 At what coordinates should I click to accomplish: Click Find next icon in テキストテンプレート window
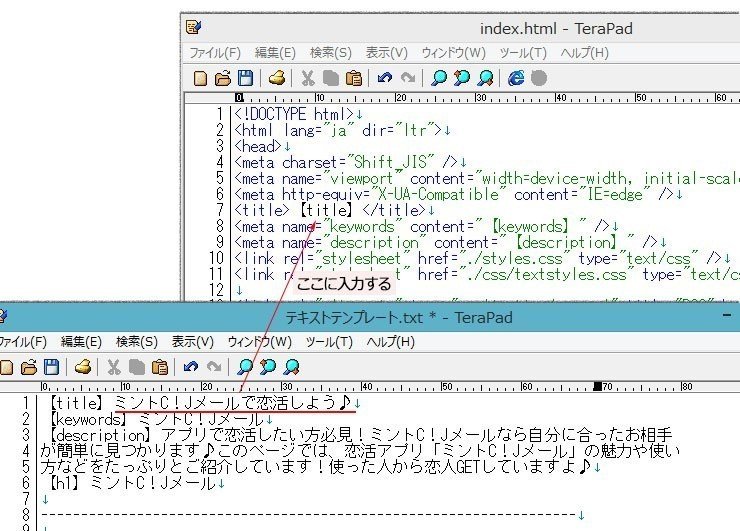click(291, 367)
